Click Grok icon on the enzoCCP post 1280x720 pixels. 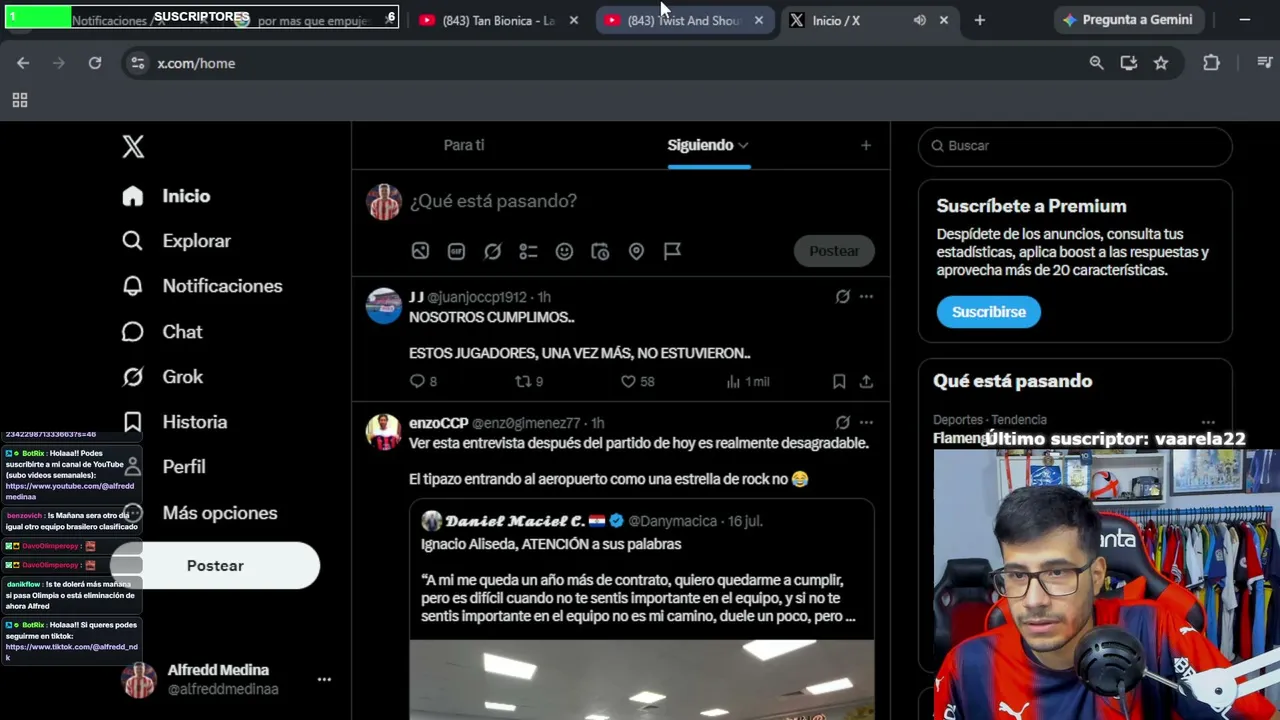click(x=842, y=422)
